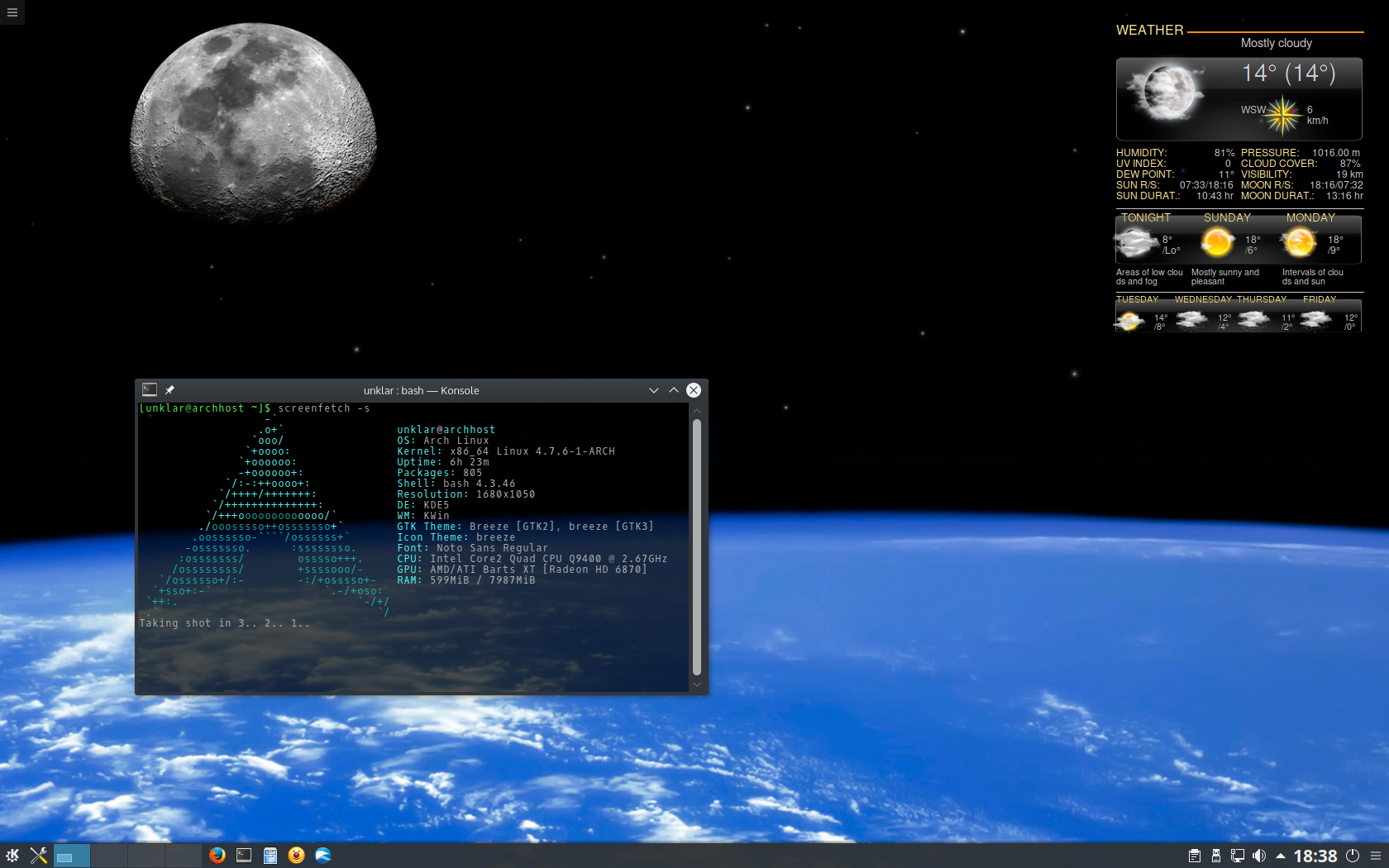Image resolution: width=1389 pixels, height=868 pixels.
Task: Launch Firefox from the panel
Action: tap(217, 856)
